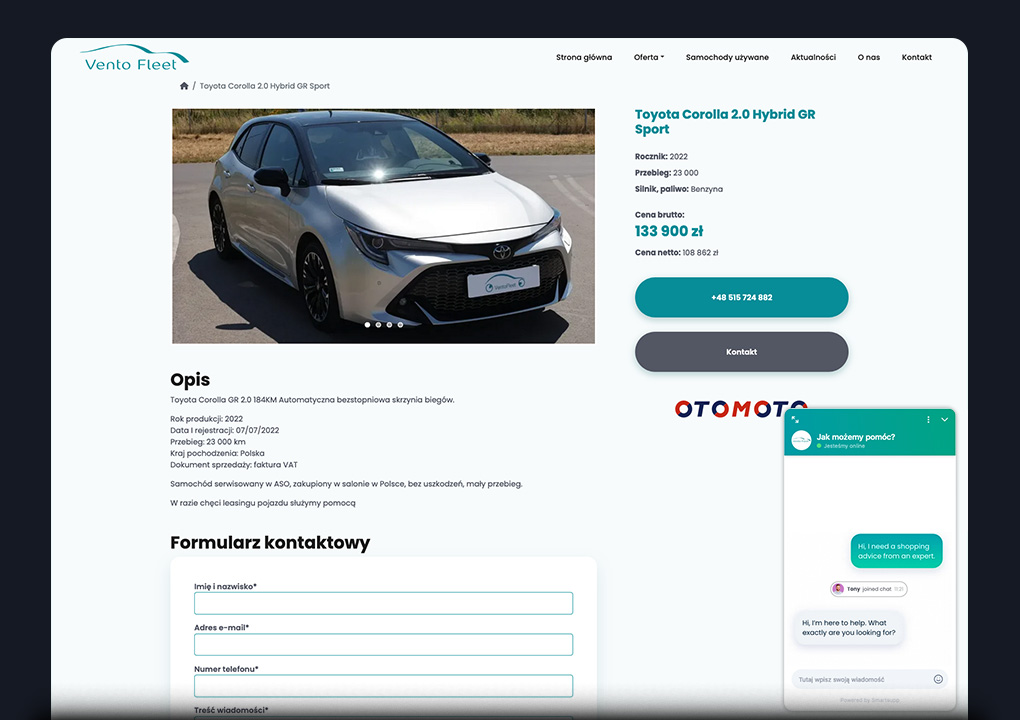Click the 'Tony joined chat' notice
Image resolution: width=1020 pixels, height=720 pixels.
868,589
